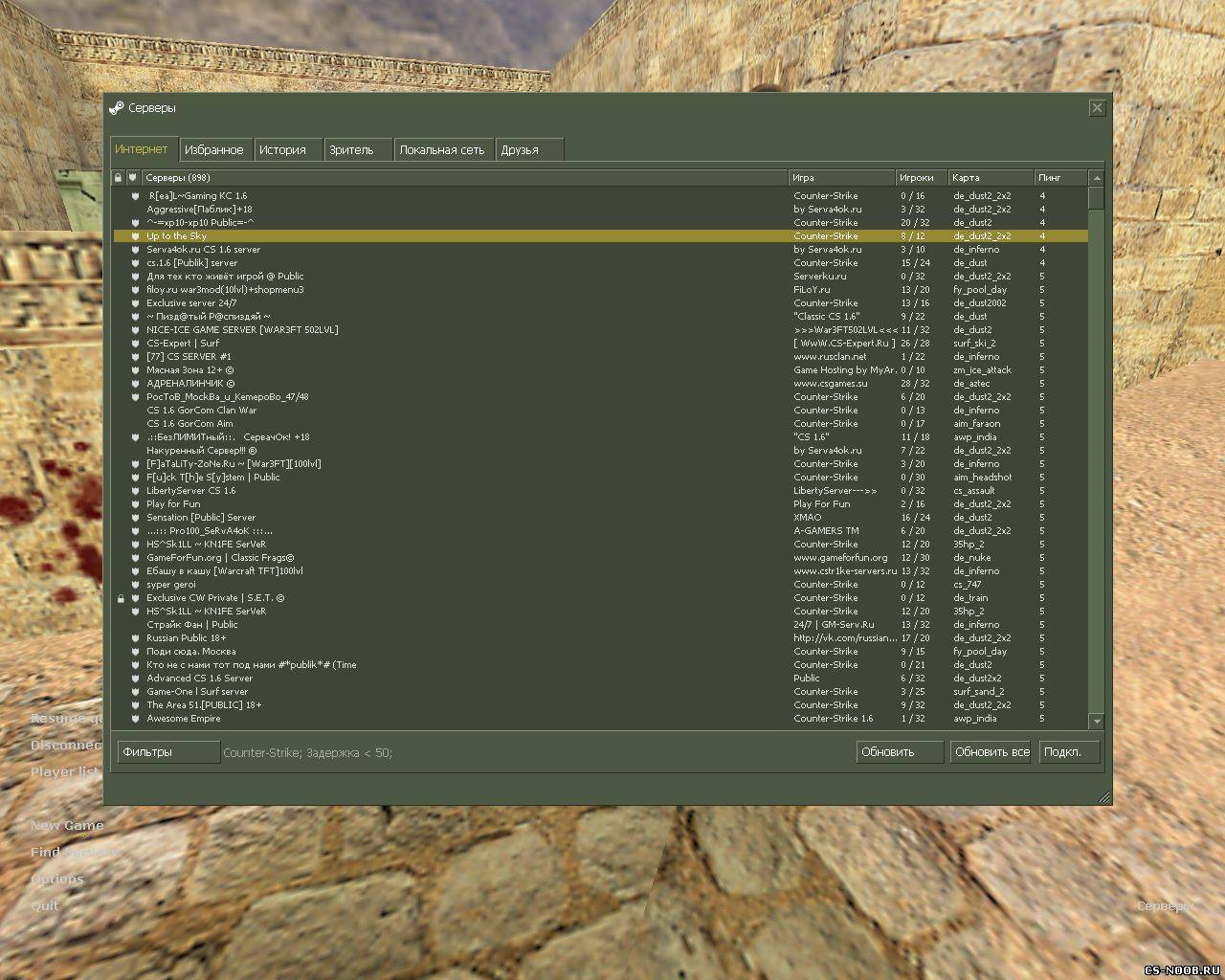Click the Обновить все refresh all button

[x=991, y=752]
